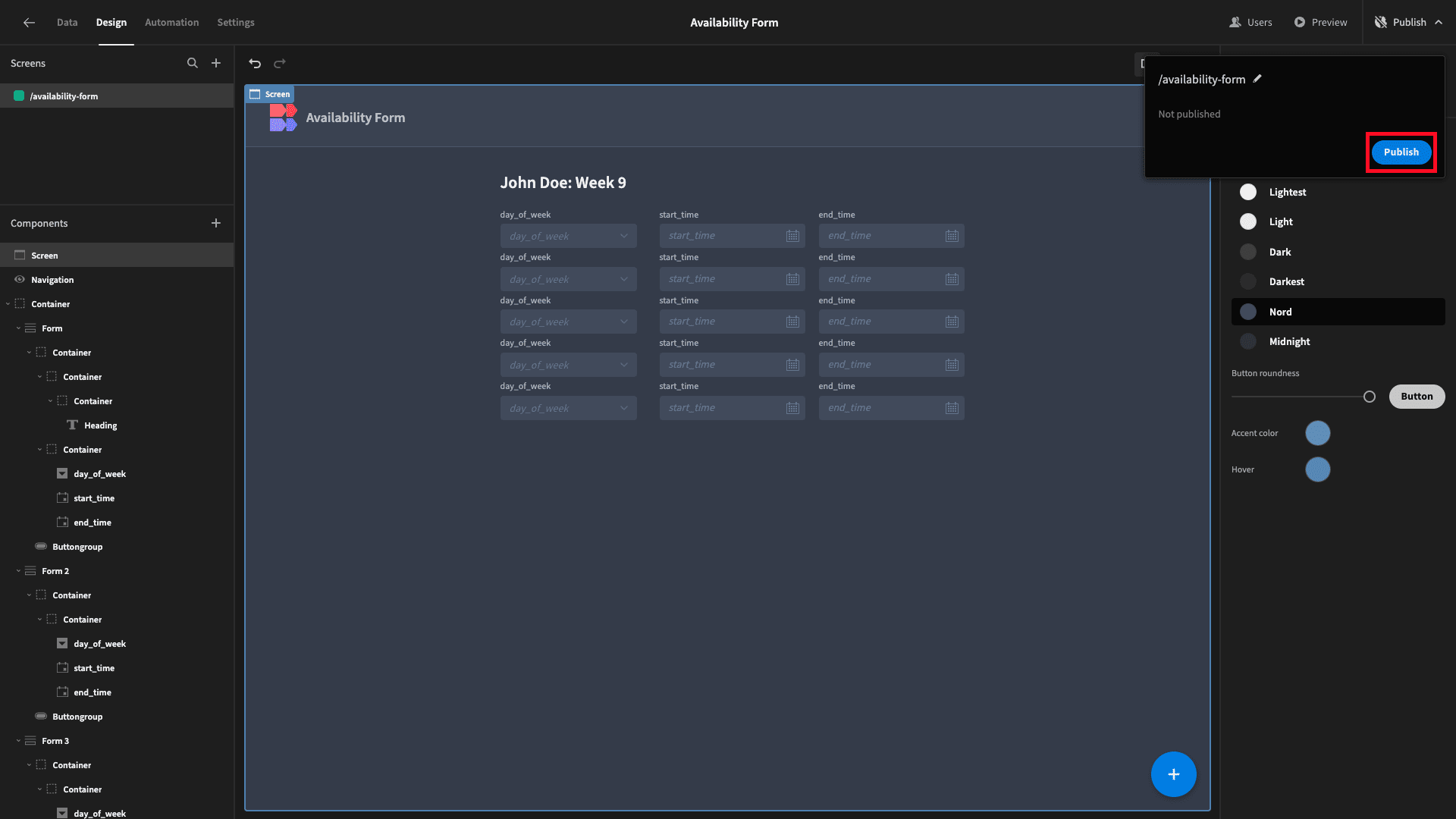1456x819 pixels.
Task: Open the last day_of_week dropdown
Action: point(568,408)
